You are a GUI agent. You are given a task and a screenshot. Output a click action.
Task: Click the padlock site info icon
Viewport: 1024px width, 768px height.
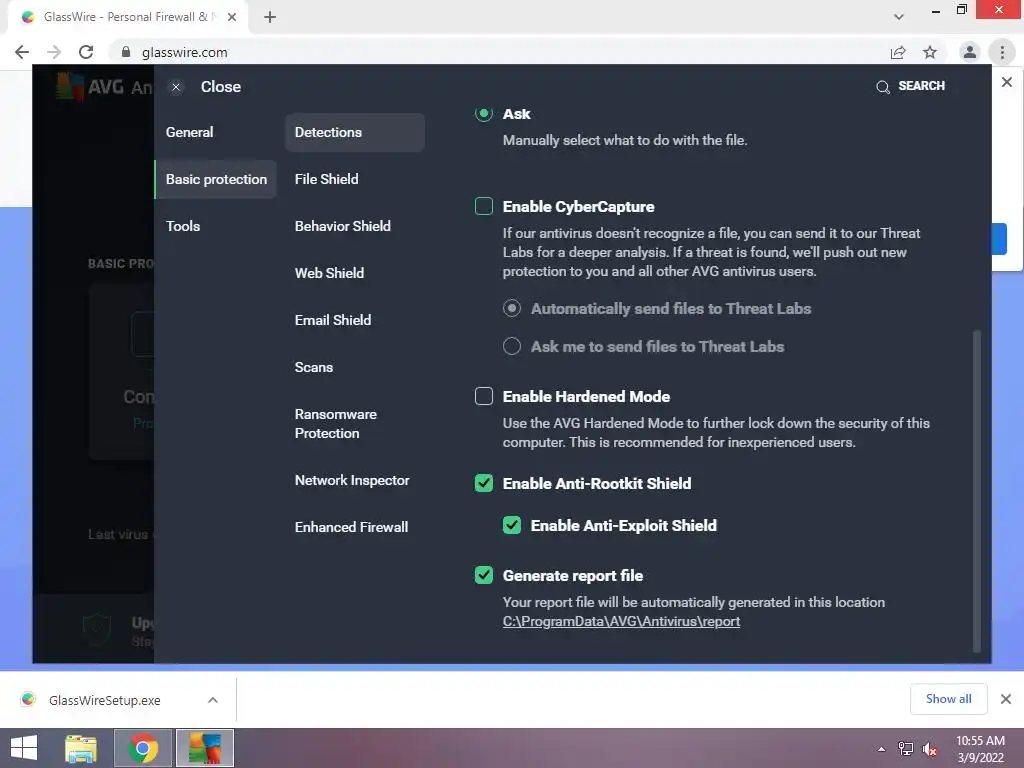pyautogui.click(x=126, y=52)
